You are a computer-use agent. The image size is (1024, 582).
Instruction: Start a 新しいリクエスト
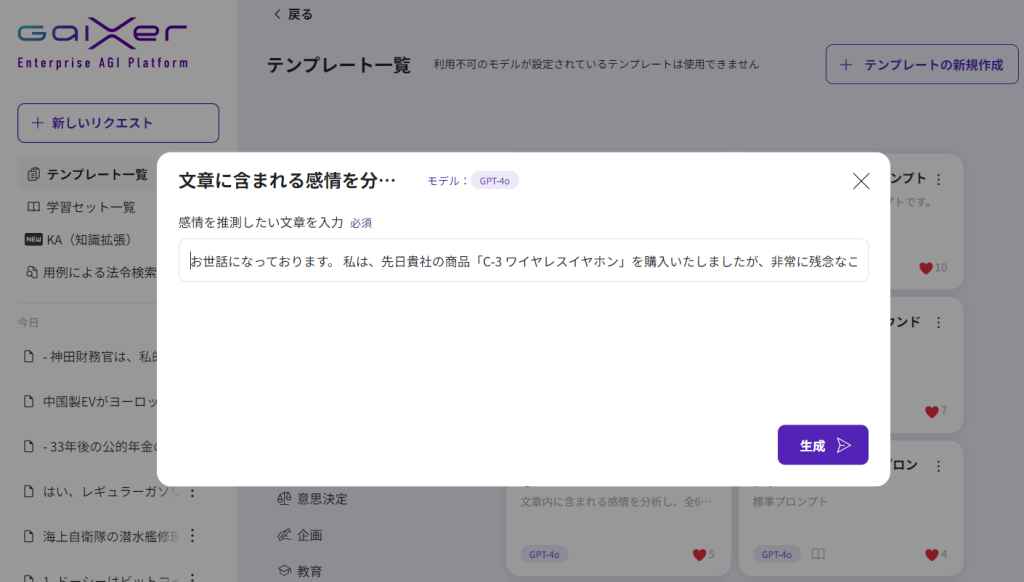(x=118, y=123)
